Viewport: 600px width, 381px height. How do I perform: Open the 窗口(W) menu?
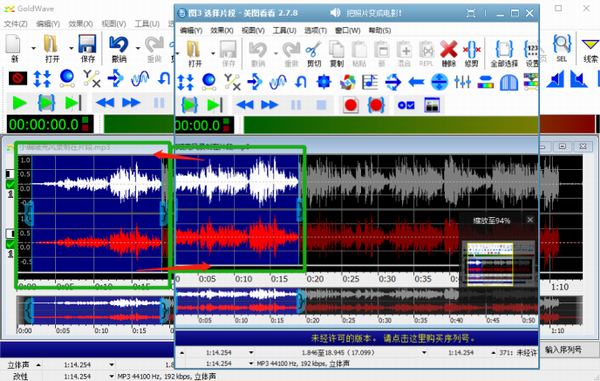(x=347, y=30)
